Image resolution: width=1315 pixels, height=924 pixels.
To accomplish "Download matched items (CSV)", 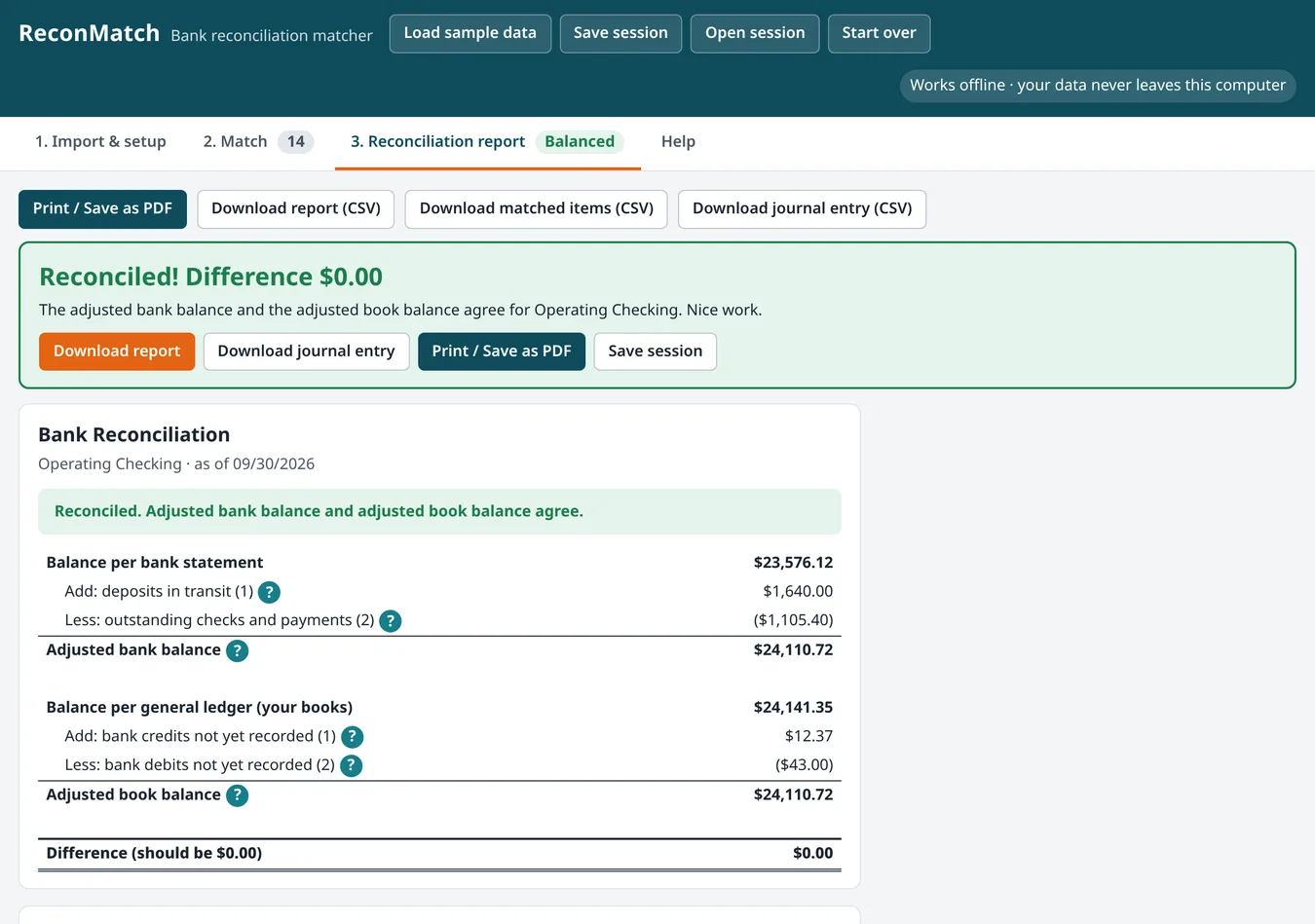I will coord(537,209).
